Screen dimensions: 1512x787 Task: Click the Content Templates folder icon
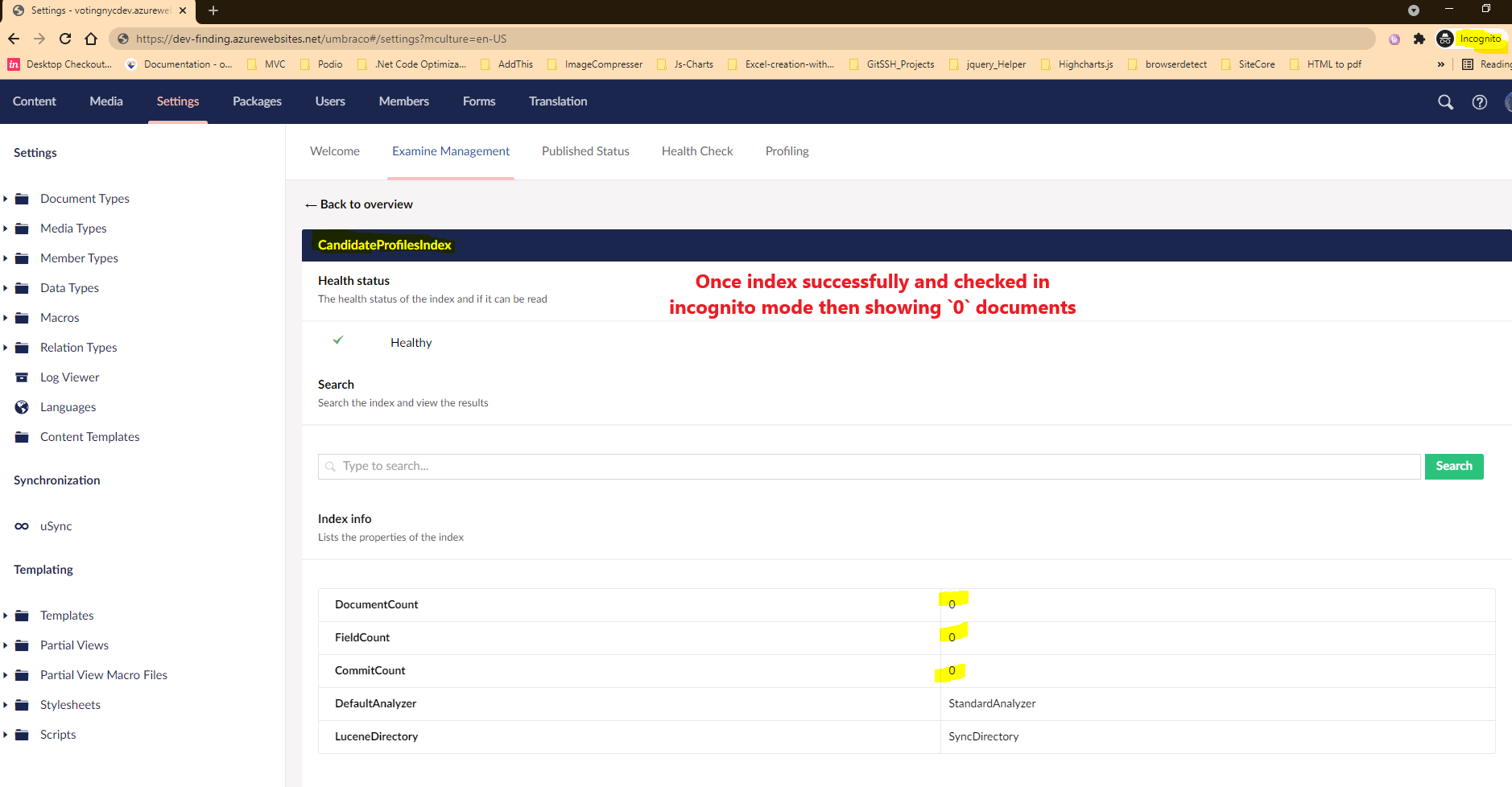(x=22, y=436)
